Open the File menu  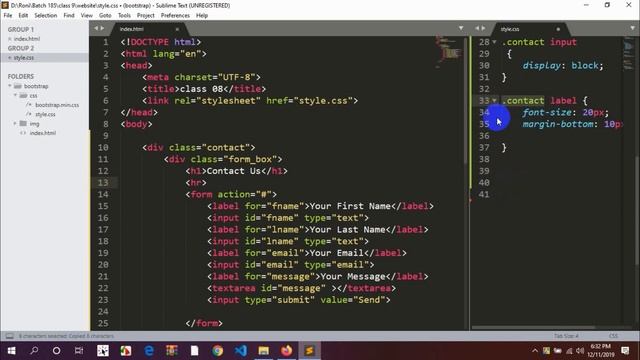pos(8,16)
